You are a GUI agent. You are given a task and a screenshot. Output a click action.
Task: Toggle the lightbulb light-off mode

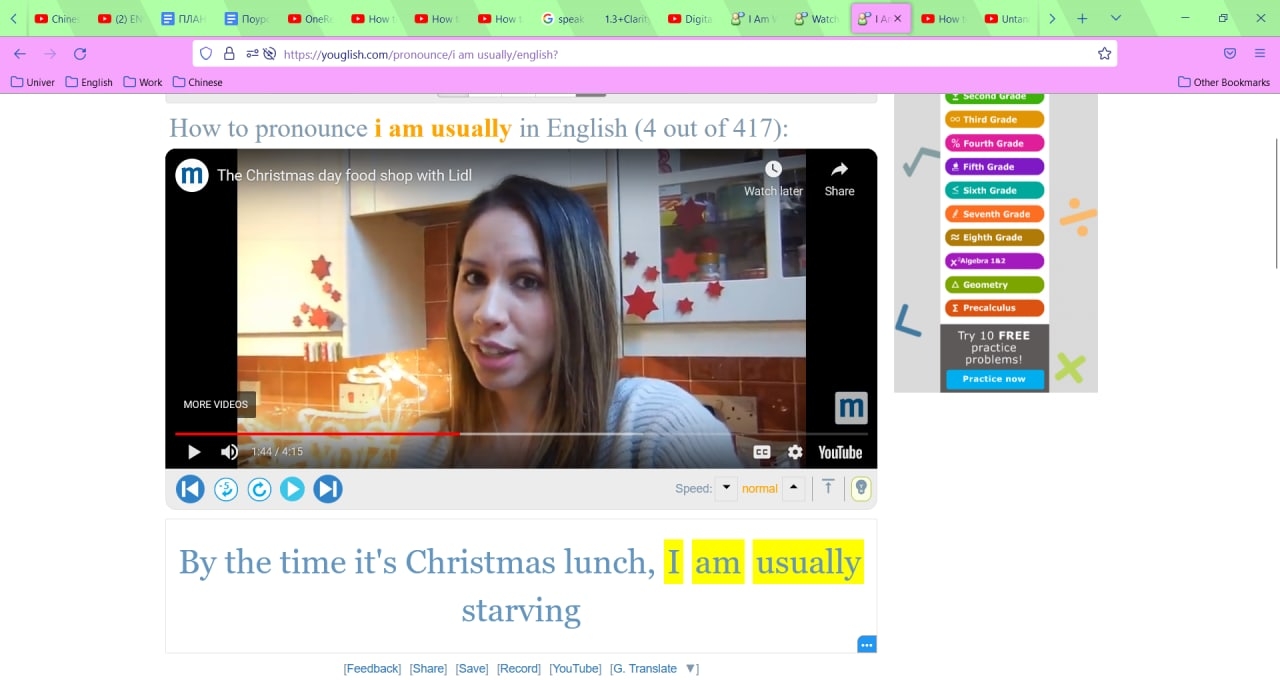coord(861,489)
